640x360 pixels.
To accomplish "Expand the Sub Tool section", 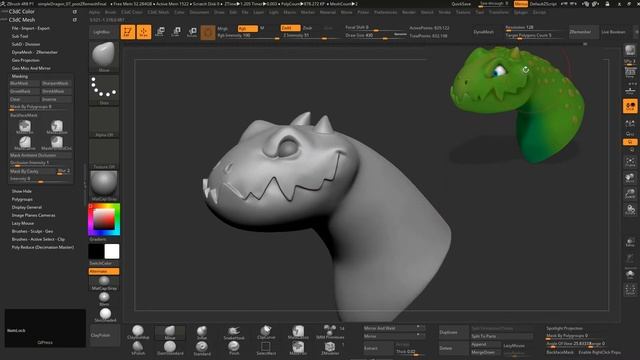I will coord(20,36).
